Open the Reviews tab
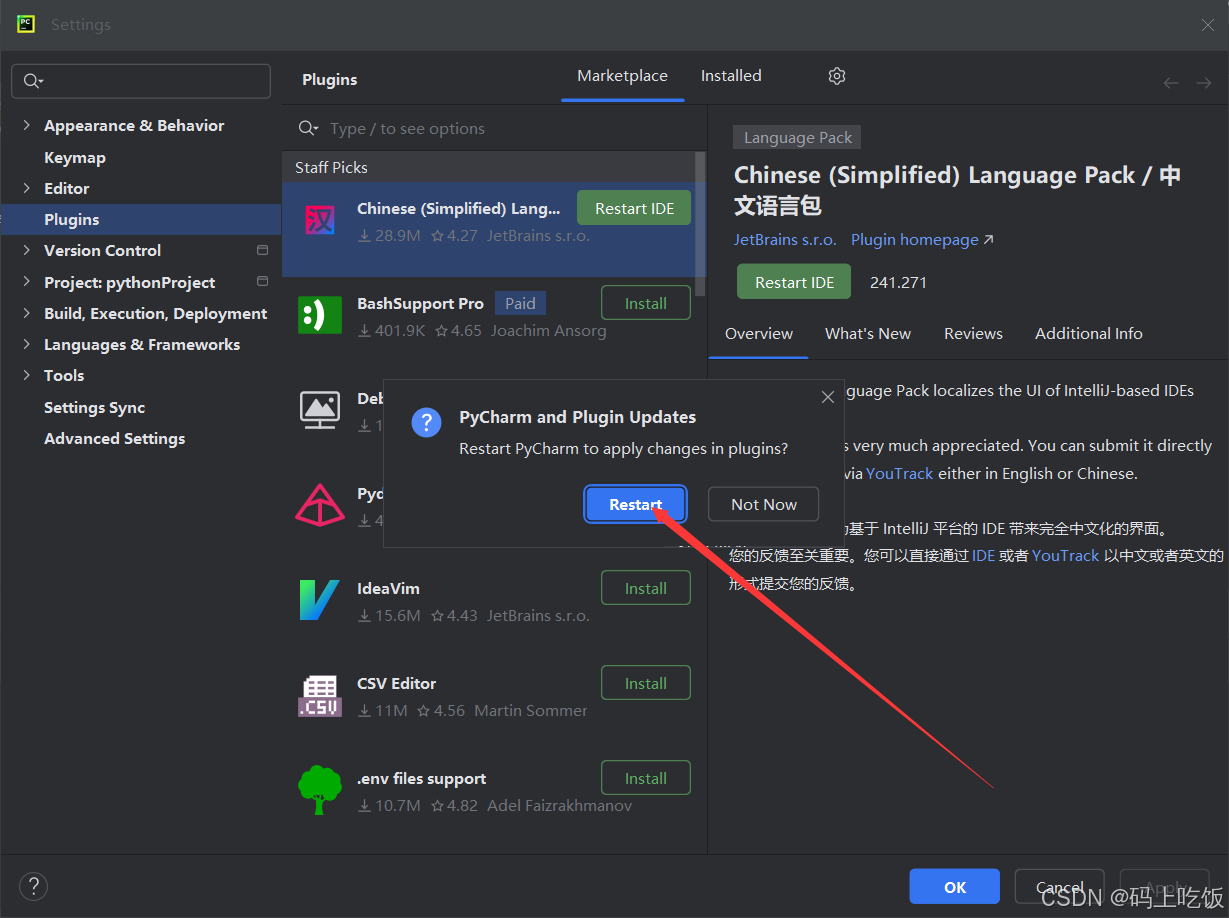 pos(973,334)
